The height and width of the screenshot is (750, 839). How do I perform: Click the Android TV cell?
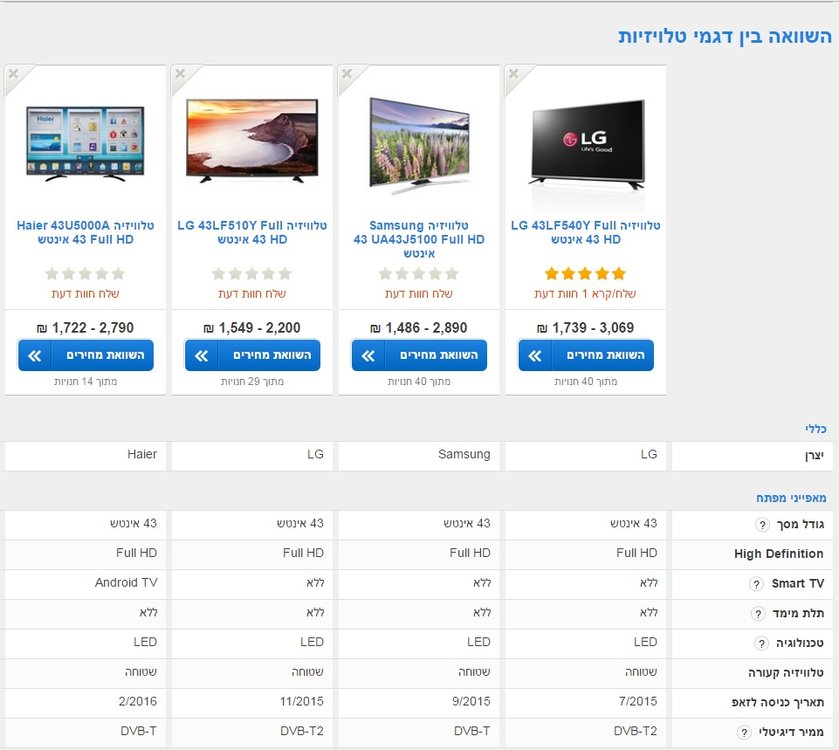click(x=86, y=583)
